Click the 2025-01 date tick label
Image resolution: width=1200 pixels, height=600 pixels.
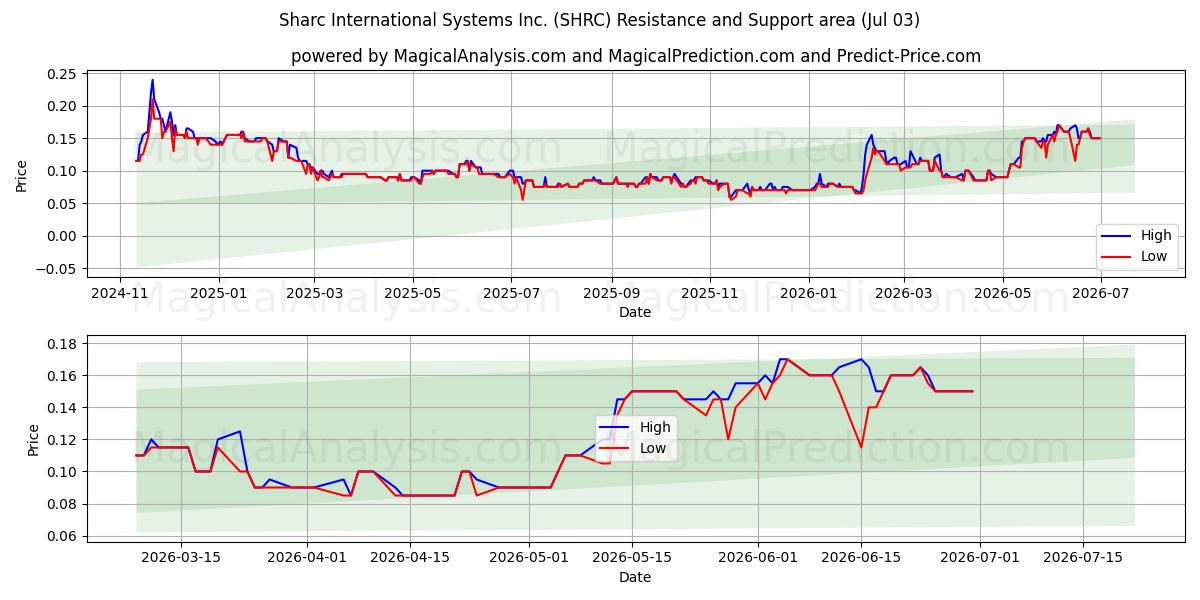point(217,293)
